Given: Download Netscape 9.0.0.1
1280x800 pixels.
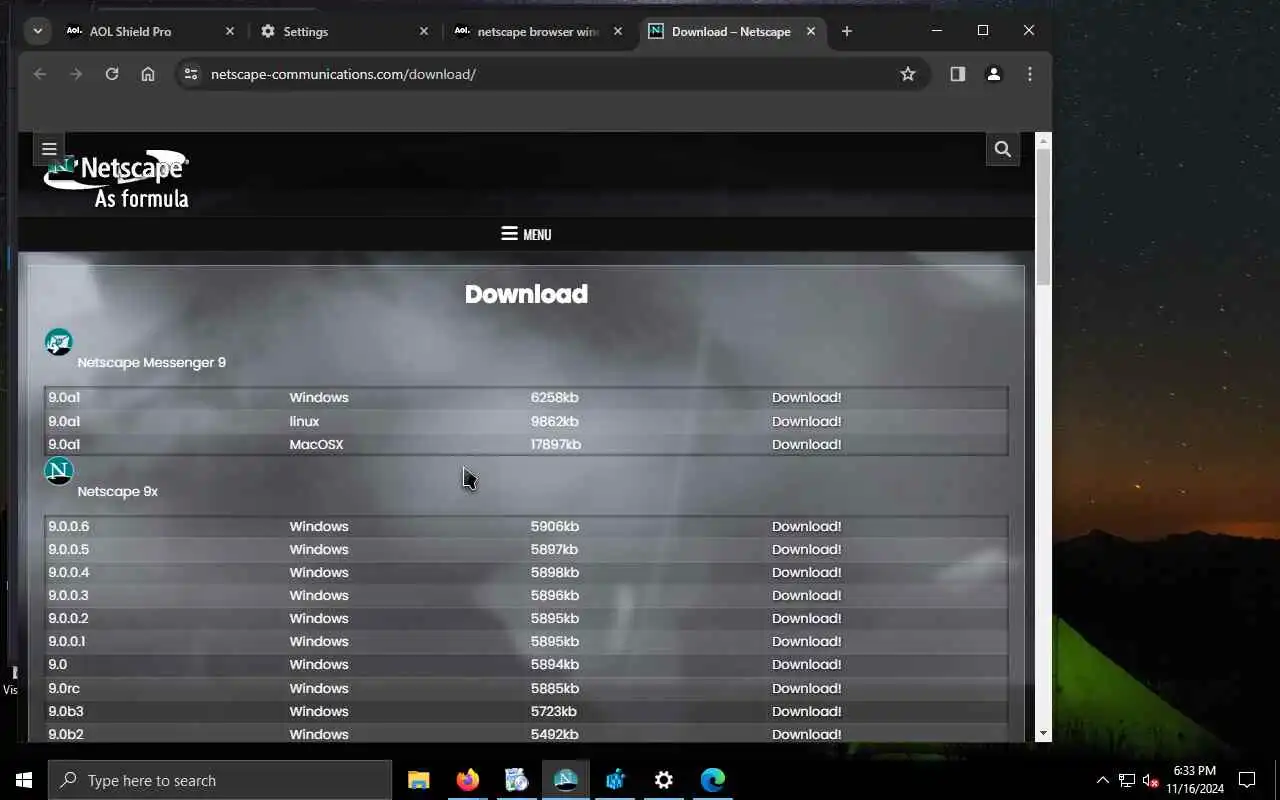Looking at the screenshot, I should 806,642.
